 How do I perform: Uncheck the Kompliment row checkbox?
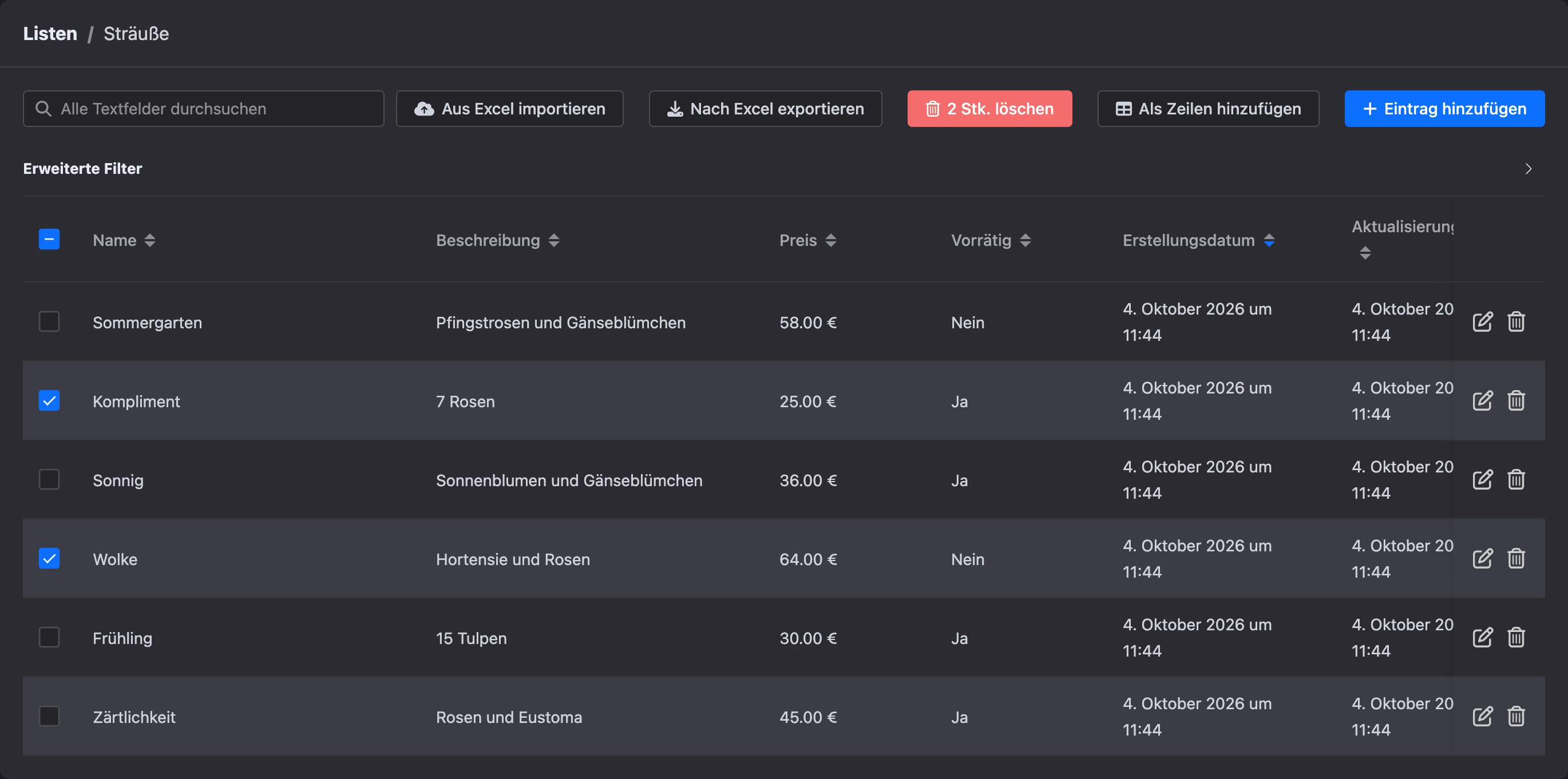pos(49,400)
